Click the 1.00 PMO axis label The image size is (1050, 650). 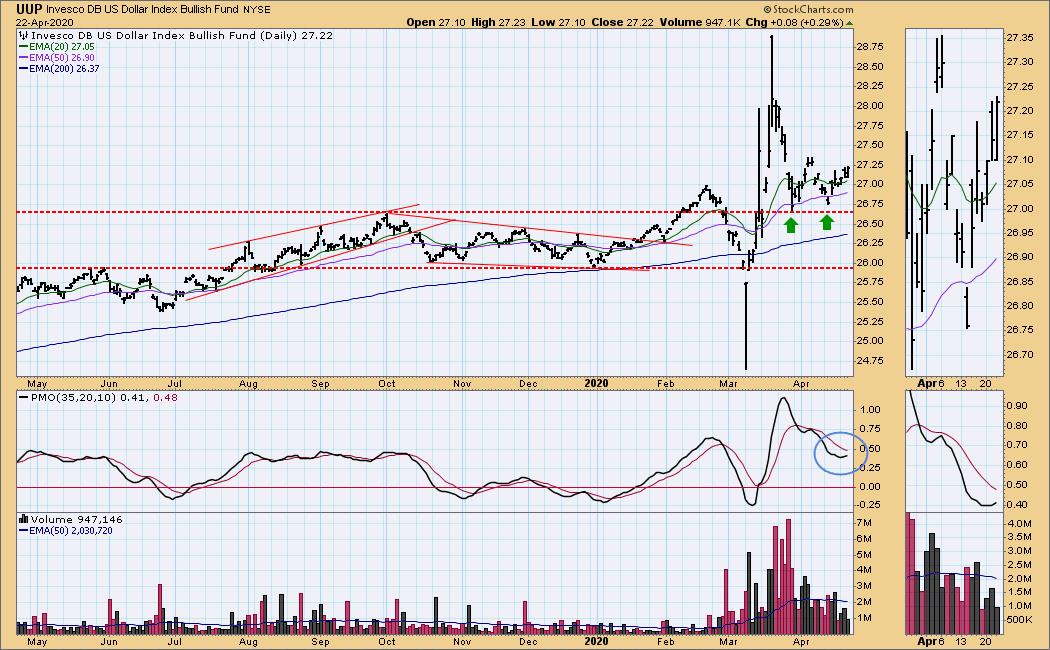(870, 410)
